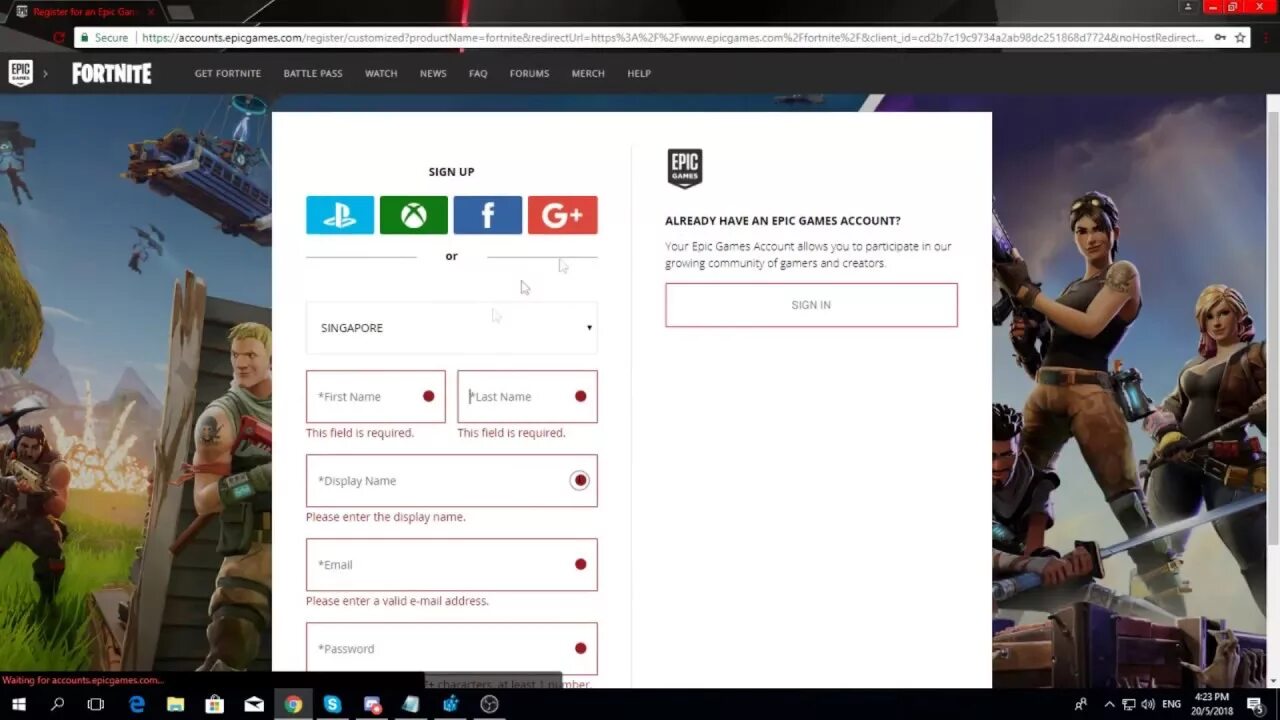Open the Action Center notifications icon
Image resolution: width=1280 pixels, height=720 pixels.
coord(1254,704)
